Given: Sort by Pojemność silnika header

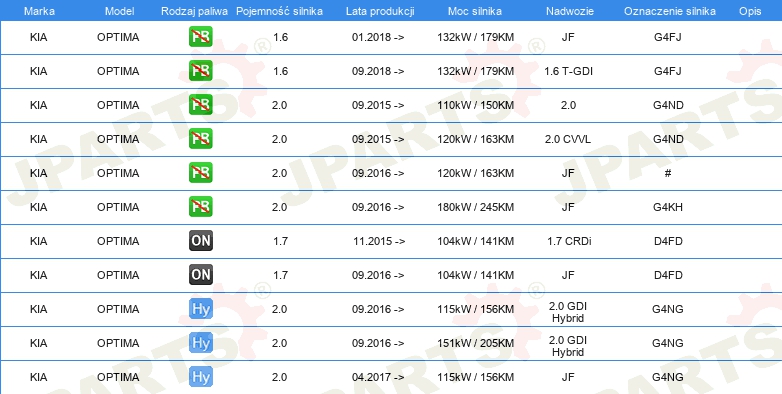Looking at the screenshot, I should (x=279, y=11).
